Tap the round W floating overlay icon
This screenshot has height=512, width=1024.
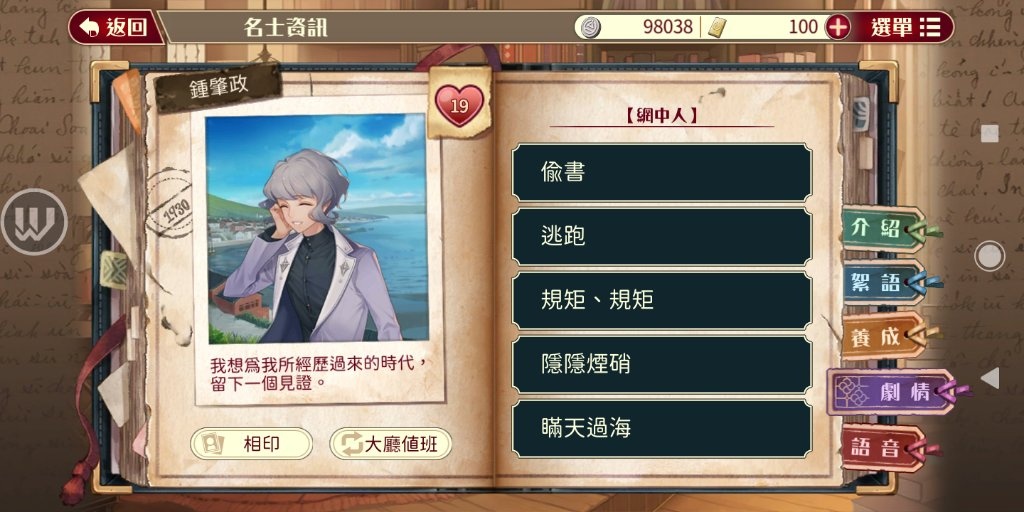(x=34, y=222)
